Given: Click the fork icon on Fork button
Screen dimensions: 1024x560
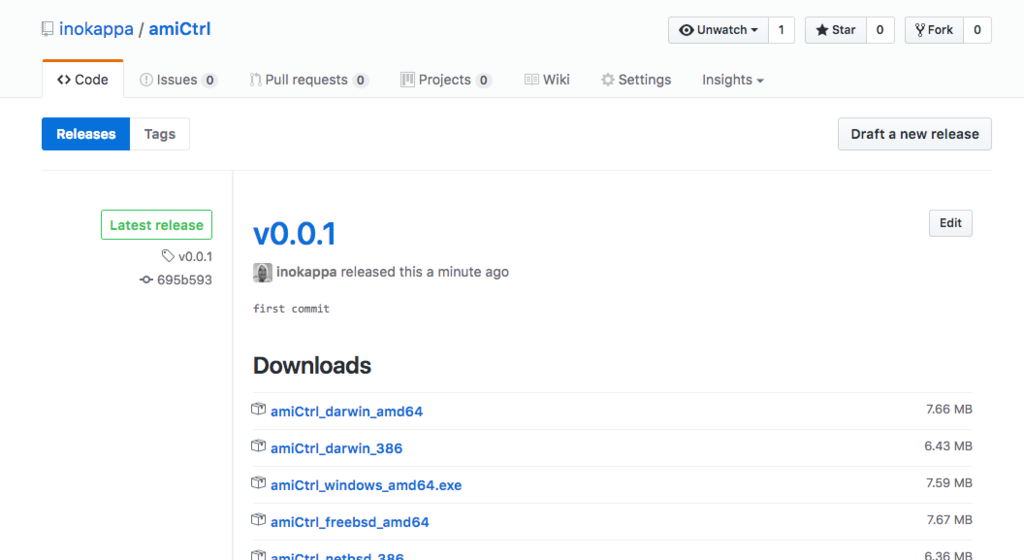Looking at the screenshot, I should click(x=920, y=30).
